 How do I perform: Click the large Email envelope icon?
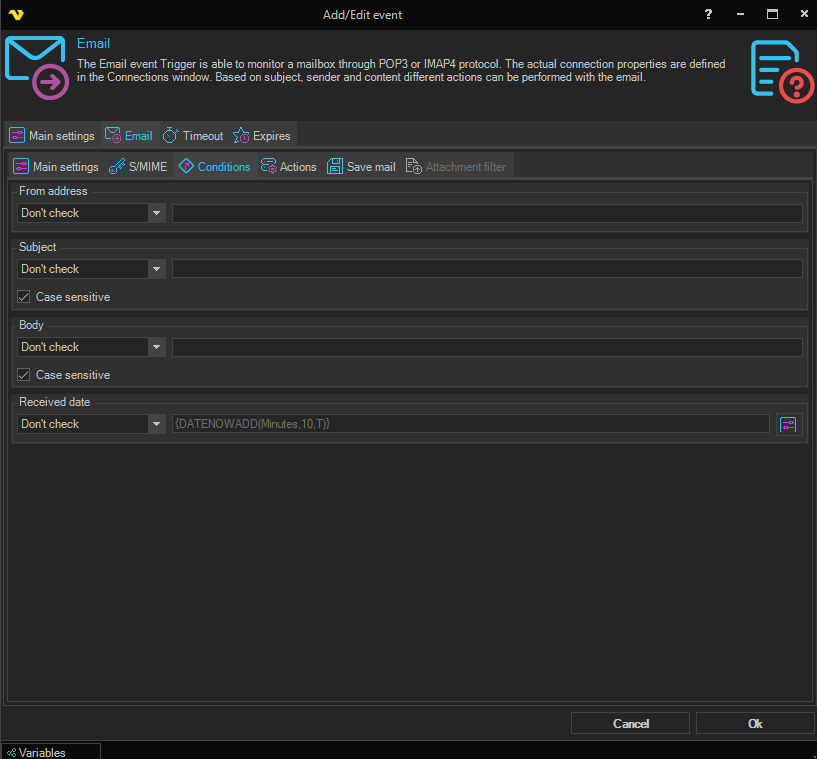[36, 68]
